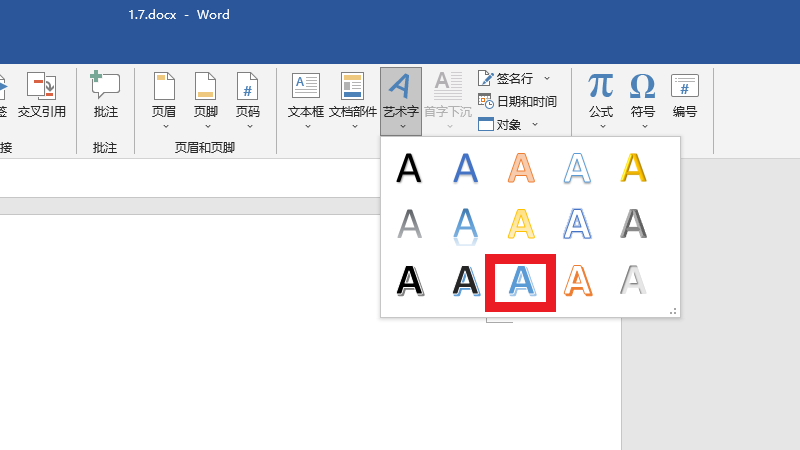Click the gallery resize grip at bottom-right corner
Screen dimensions: 800x450
pyautogui.click(x=673, y=311)
